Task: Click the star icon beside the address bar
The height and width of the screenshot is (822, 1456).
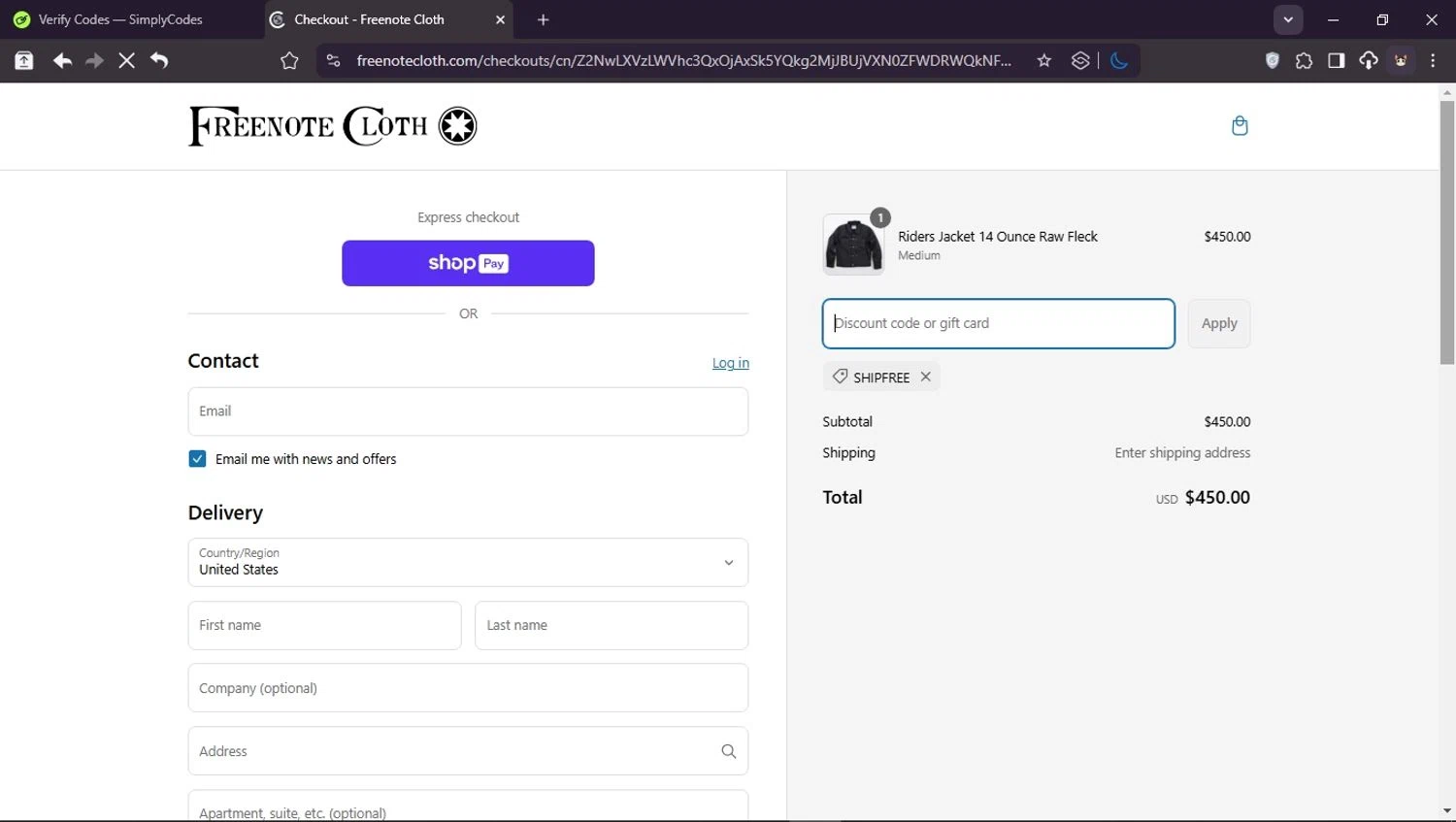Action: pyautogui.click(x=289, y=60)
